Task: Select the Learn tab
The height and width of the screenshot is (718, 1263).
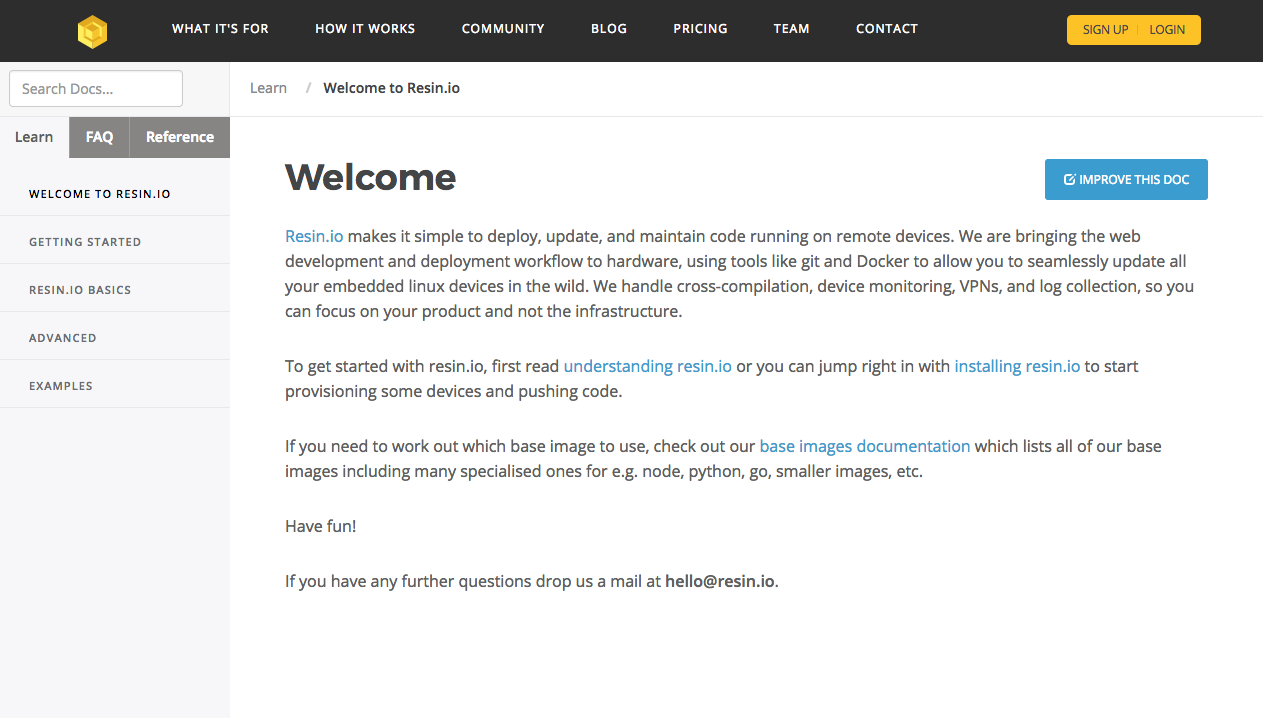Action: pos(34,137)
